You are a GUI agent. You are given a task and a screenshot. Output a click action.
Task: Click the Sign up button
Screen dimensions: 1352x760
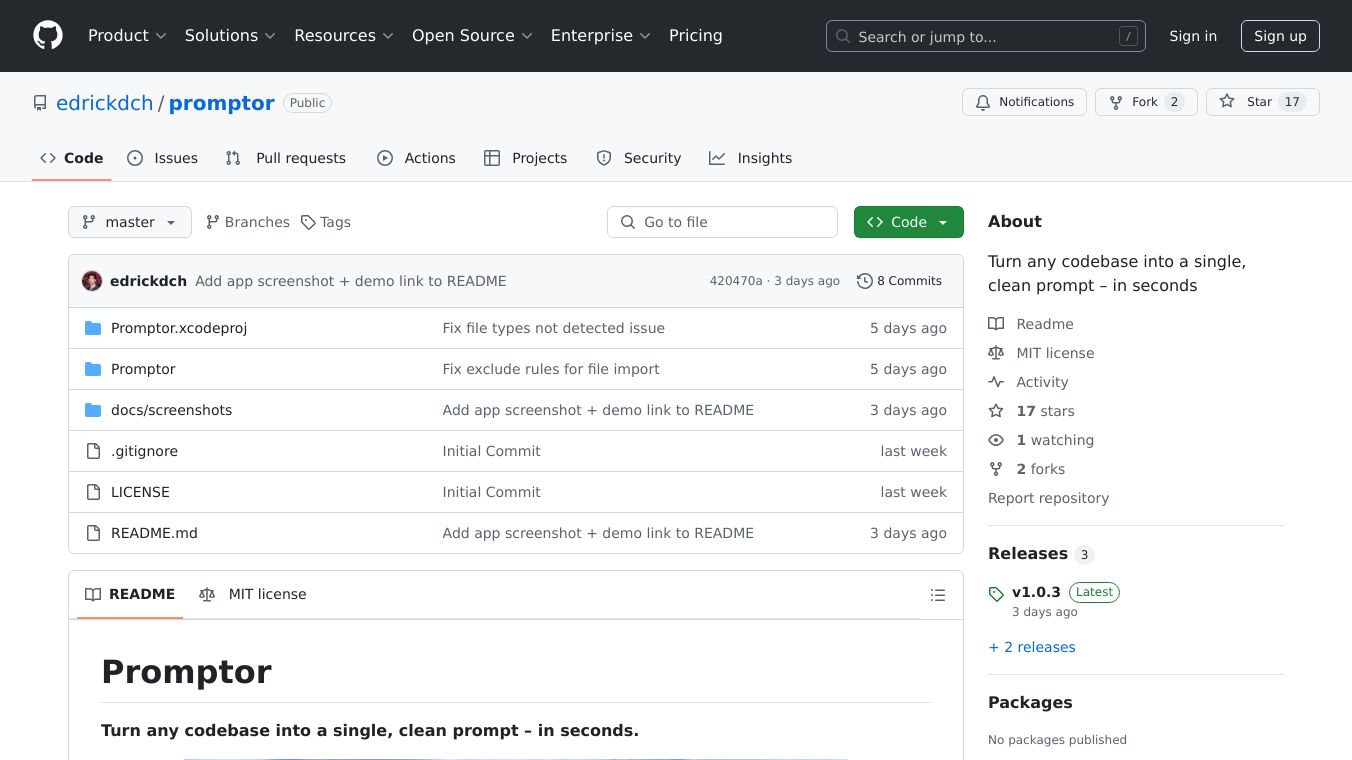(x=1280, y=36)
